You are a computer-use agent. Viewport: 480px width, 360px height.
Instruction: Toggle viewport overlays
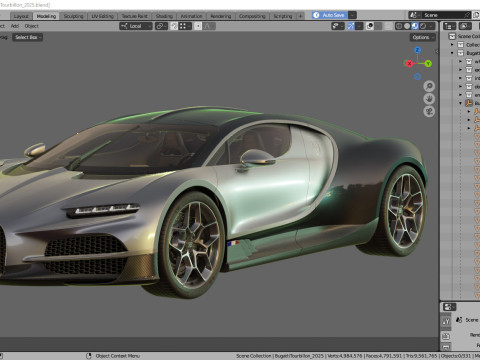(370, 26)
